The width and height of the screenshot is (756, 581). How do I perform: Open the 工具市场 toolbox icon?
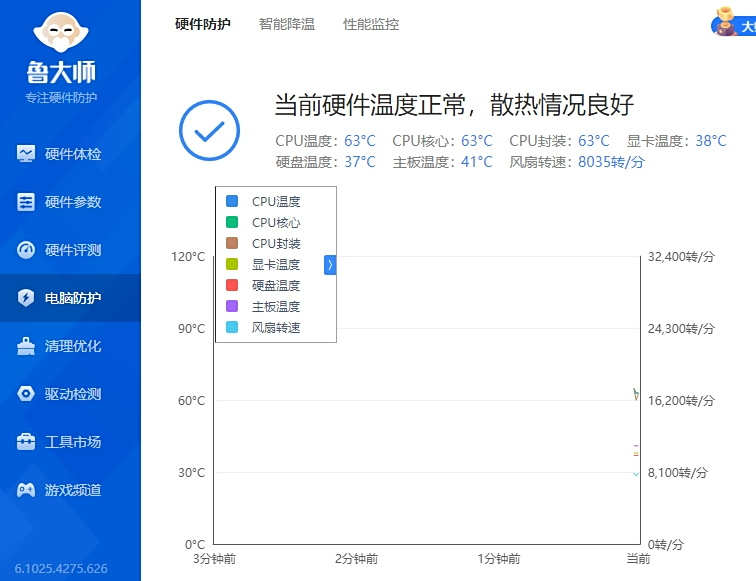point(26,442)
